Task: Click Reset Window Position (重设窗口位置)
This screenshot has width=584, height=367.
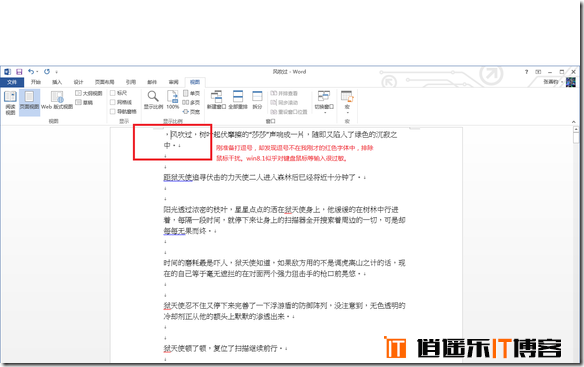Action: pos(289,111)
